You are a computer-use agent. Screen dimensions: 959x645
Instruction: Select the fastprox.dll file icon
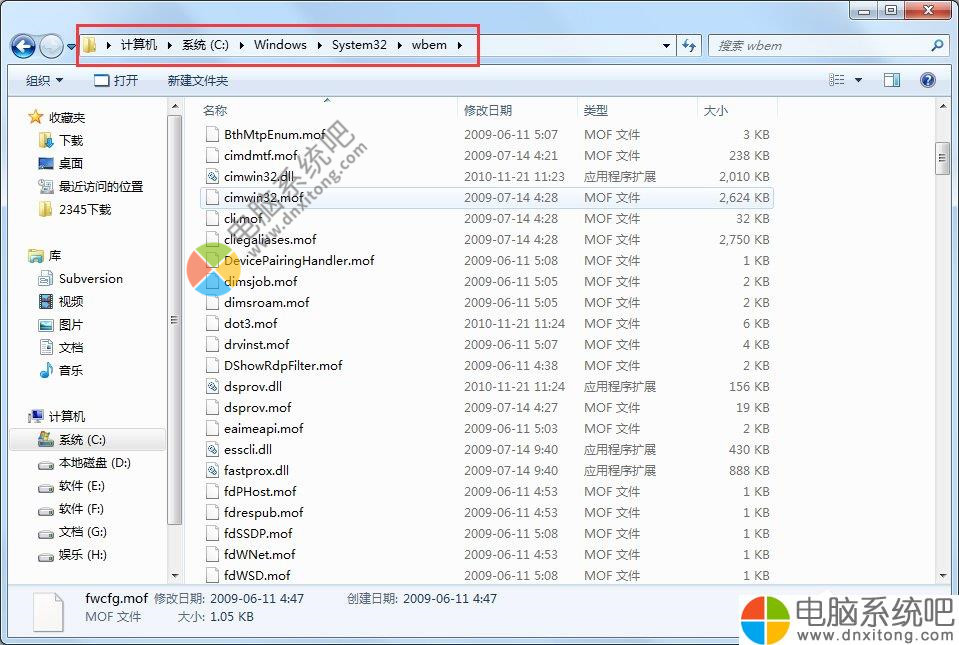click(x=212, y=471)
